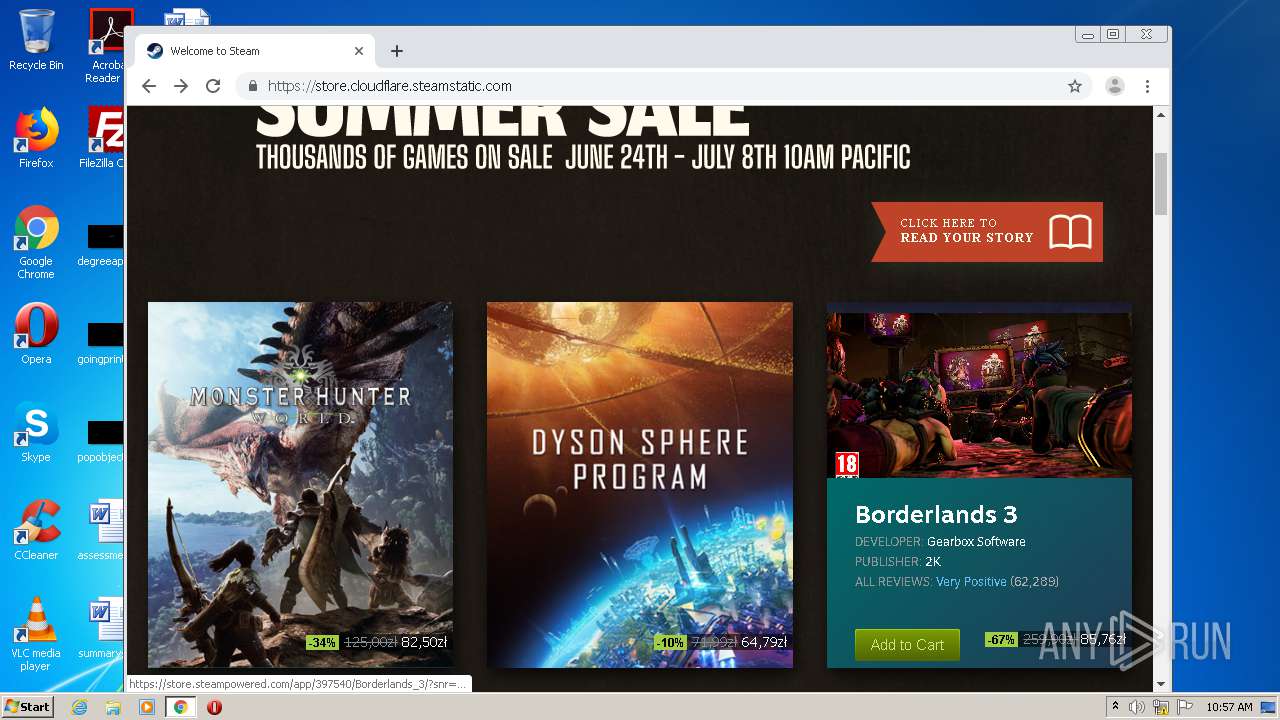Image resolution: width=1280 pixels, height=720 pixels.
Task: Open Very Positive reviews link
Action: click(971, 582)
